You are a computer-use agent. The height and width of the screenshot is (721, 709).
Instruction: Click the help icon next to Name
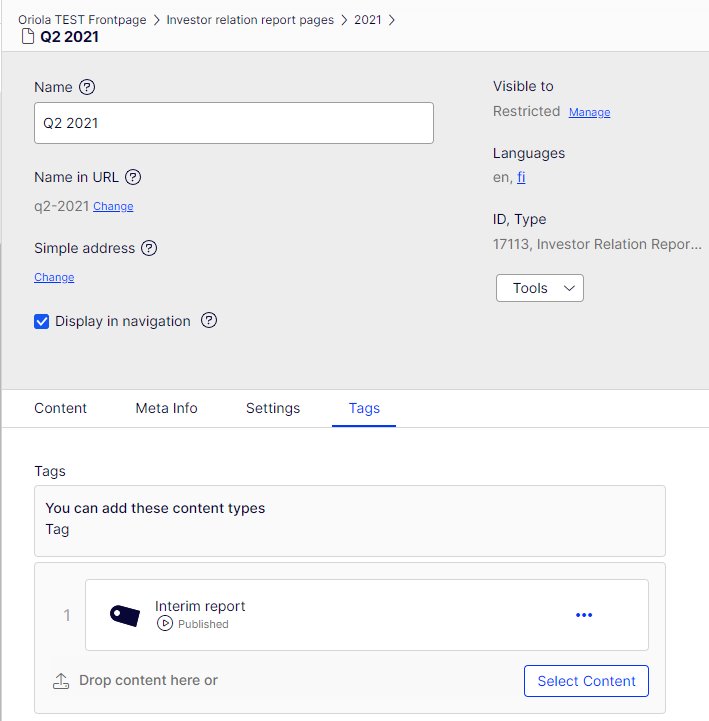[87, 87]
